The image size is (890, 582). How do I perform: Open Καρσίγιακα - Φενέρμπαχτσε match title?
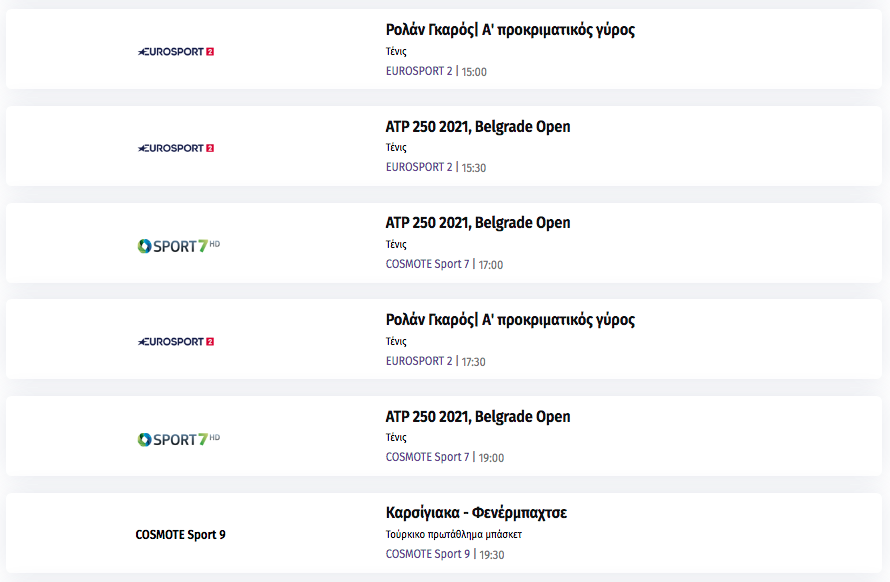pos(476,513)
